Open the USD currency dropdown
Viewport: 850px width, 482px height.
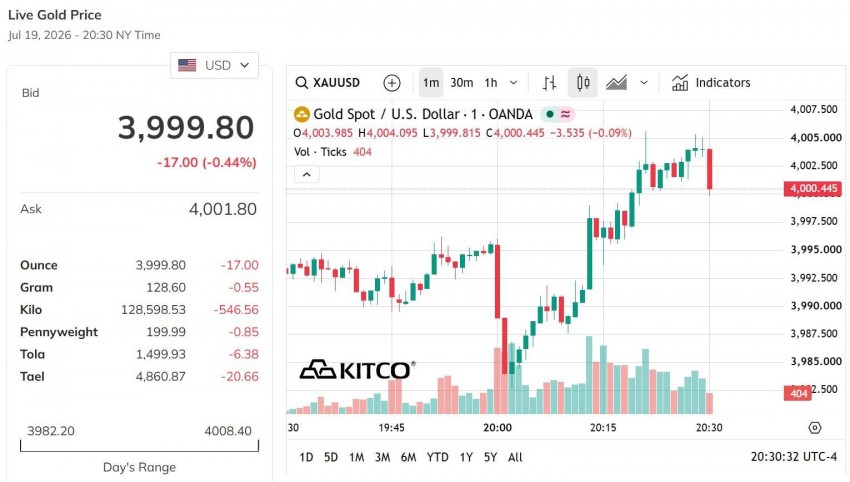[x=214, y=66]
